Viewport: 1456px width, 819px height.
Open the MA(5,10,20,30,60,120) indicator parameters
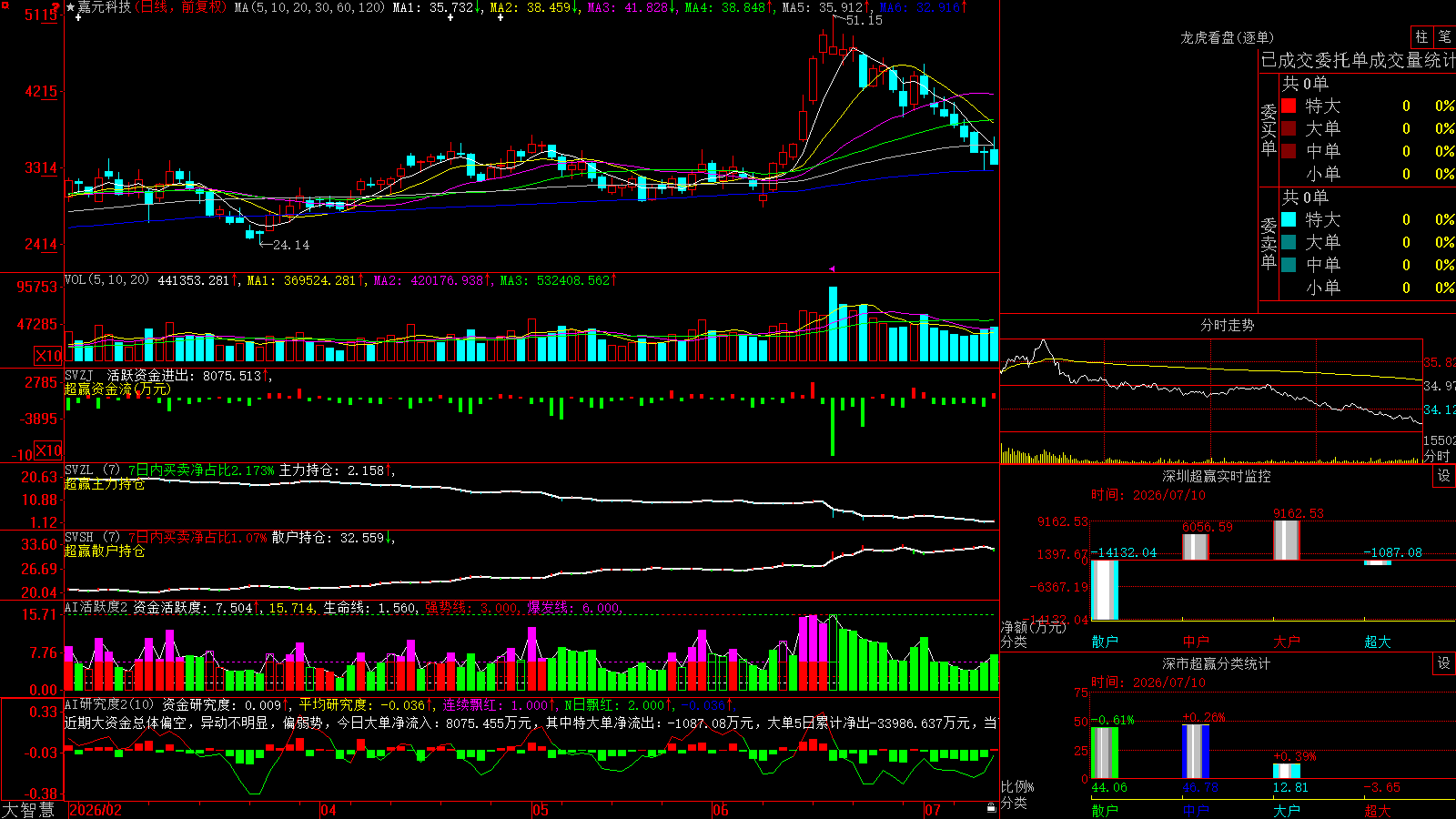pyautogui.click(x=309, y=7)
